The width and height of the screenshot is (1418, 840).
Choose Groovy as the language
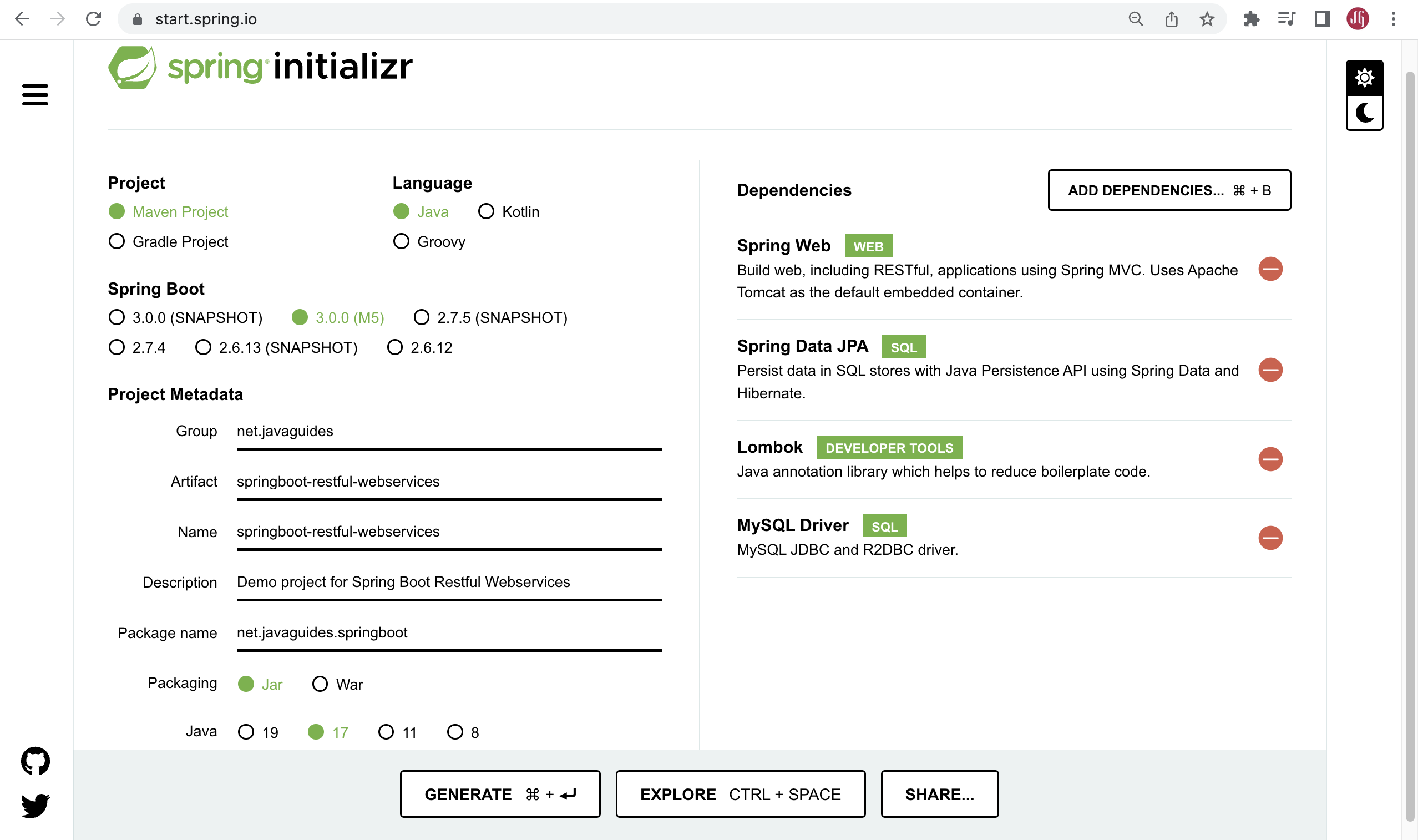tap(429, 242)
